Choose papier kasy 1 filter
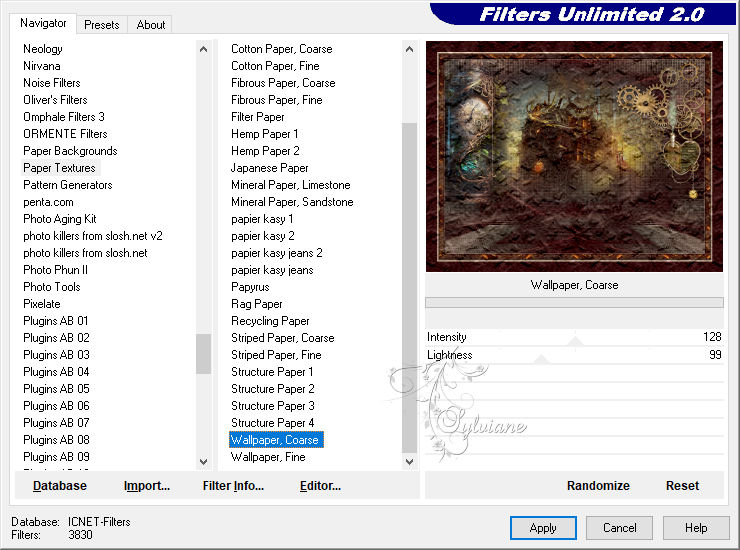The width and height of the screenshot is (740, 550). [262, 219]
